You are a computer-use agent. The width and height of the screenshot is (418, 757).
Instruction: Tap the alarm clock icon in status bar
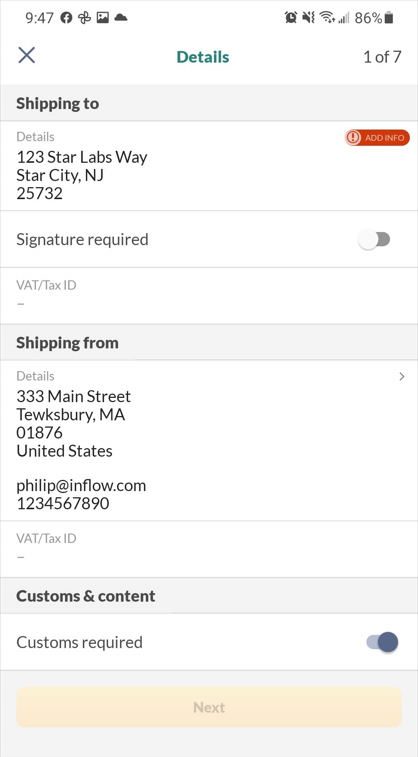tap(291, 18)
